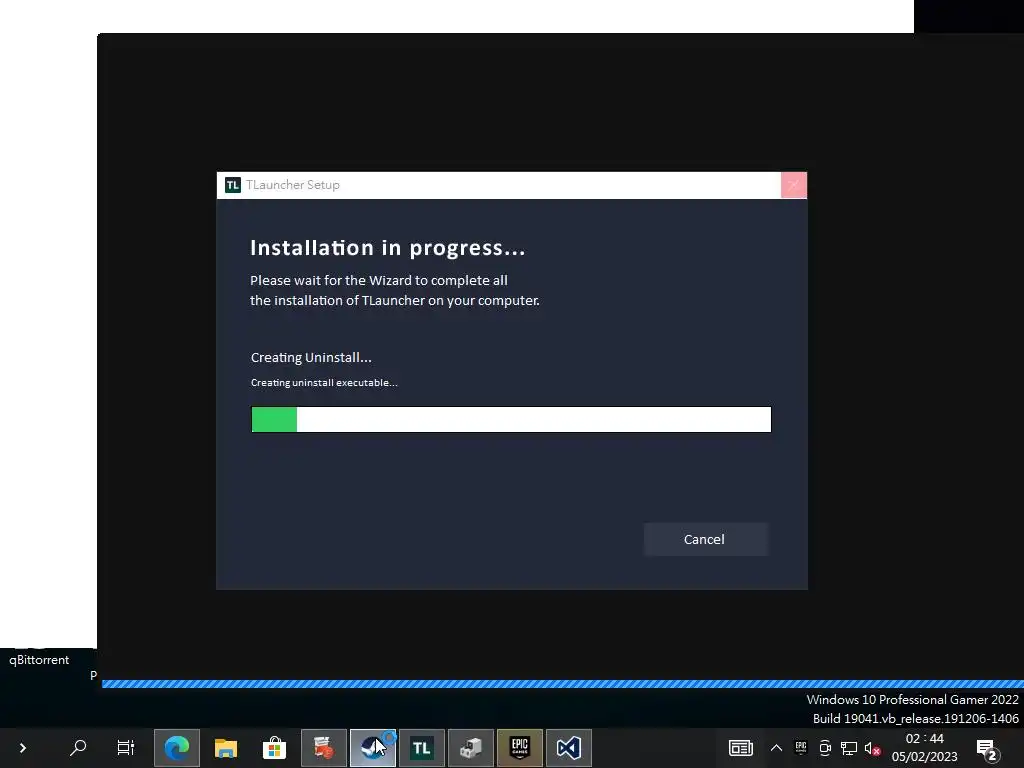Open the Epic Games taskbar app
This screenshot has width=1024, height=768.
(x=520, y=748)
